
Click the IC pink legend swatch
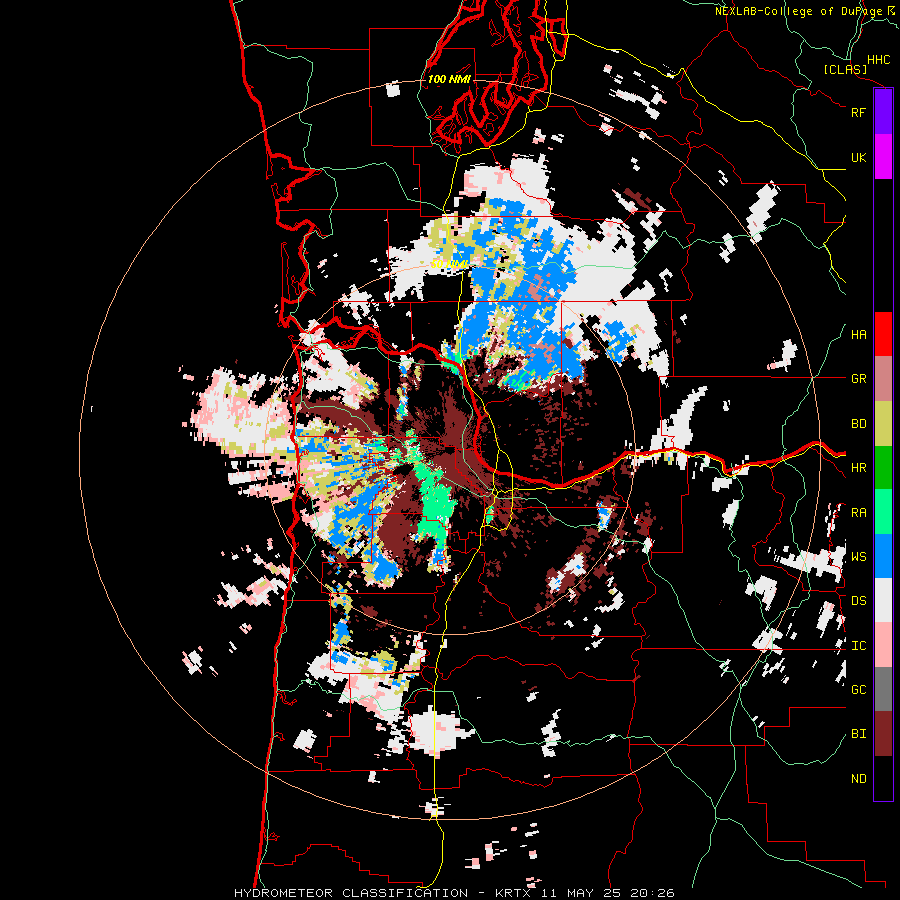[x=883, y=645]
